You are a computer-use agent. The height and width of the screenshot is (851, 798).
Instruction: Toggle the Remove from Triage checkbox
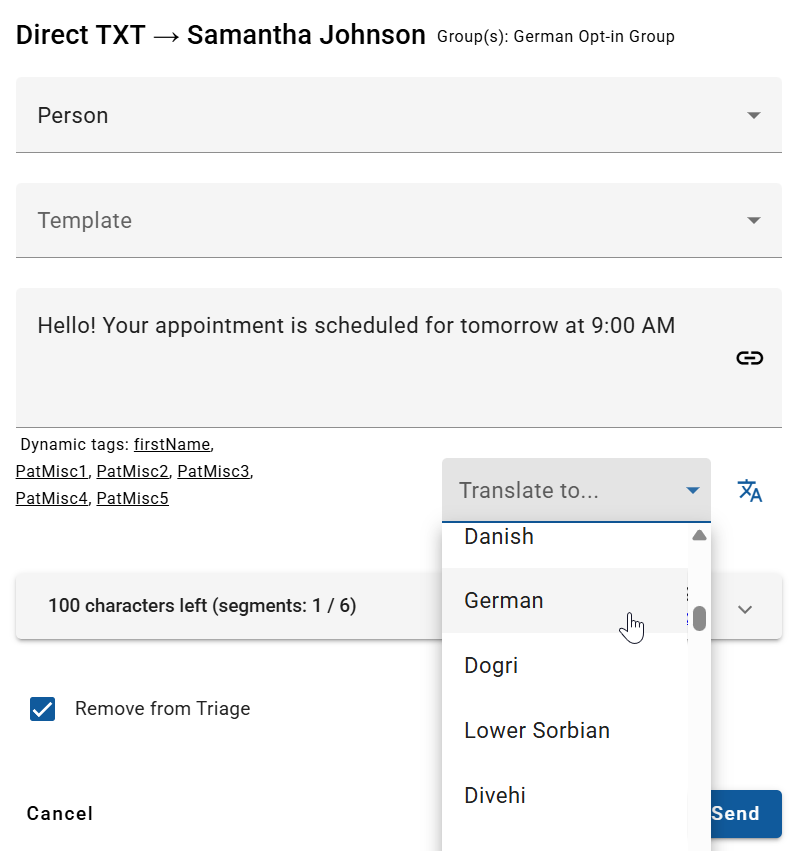pos(43,709)
